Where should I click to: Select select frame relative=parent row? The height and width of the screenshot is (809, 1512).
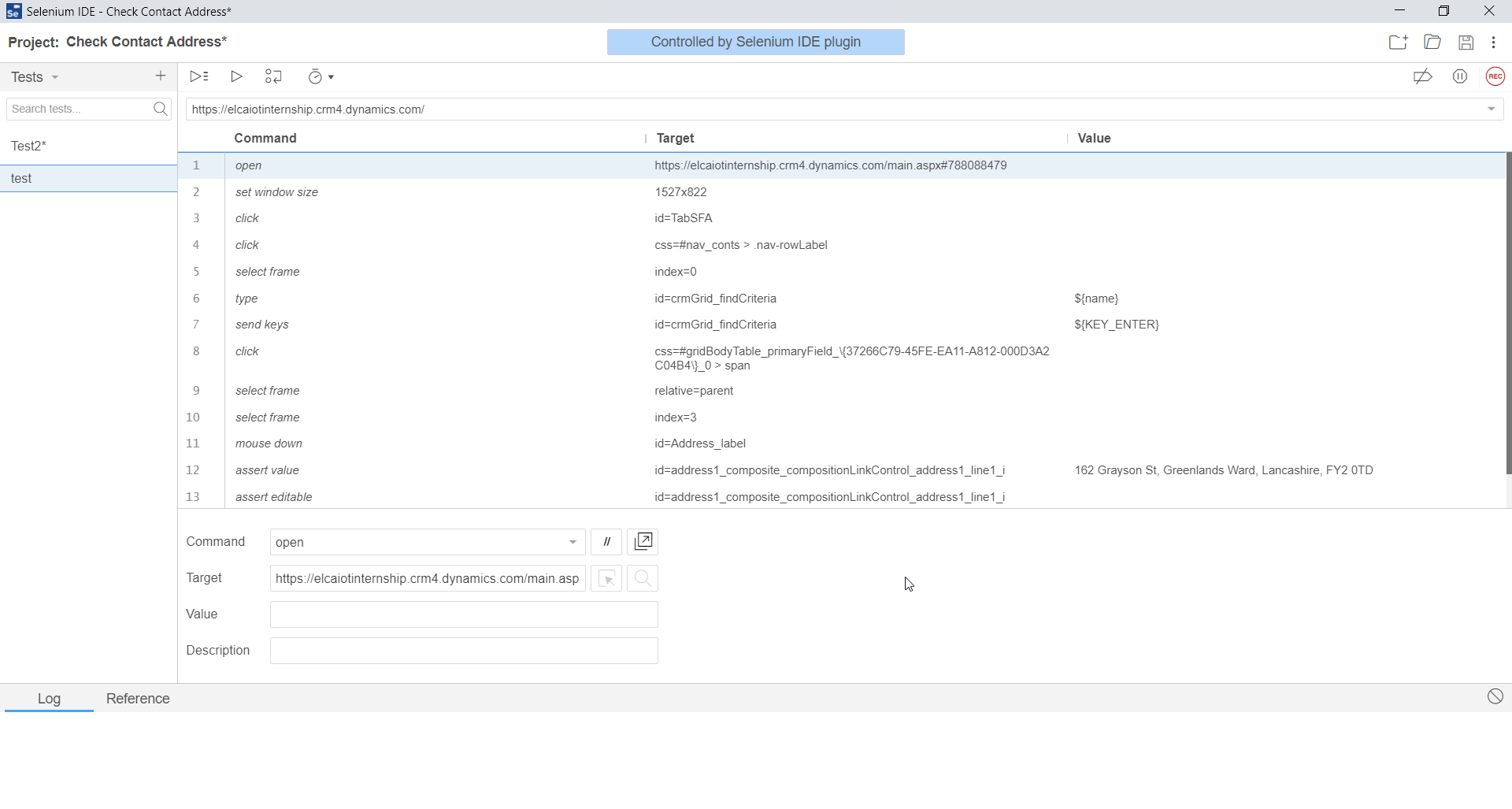pyautogui.click(x=842, y=391)
